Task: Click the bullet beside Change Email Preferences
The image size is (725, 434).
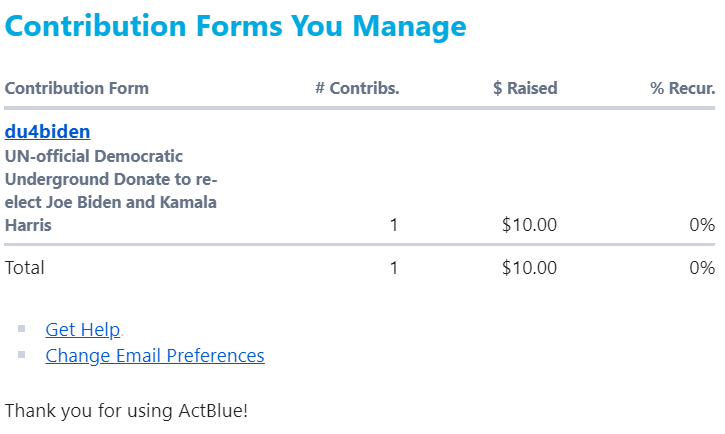Action: 22,353
